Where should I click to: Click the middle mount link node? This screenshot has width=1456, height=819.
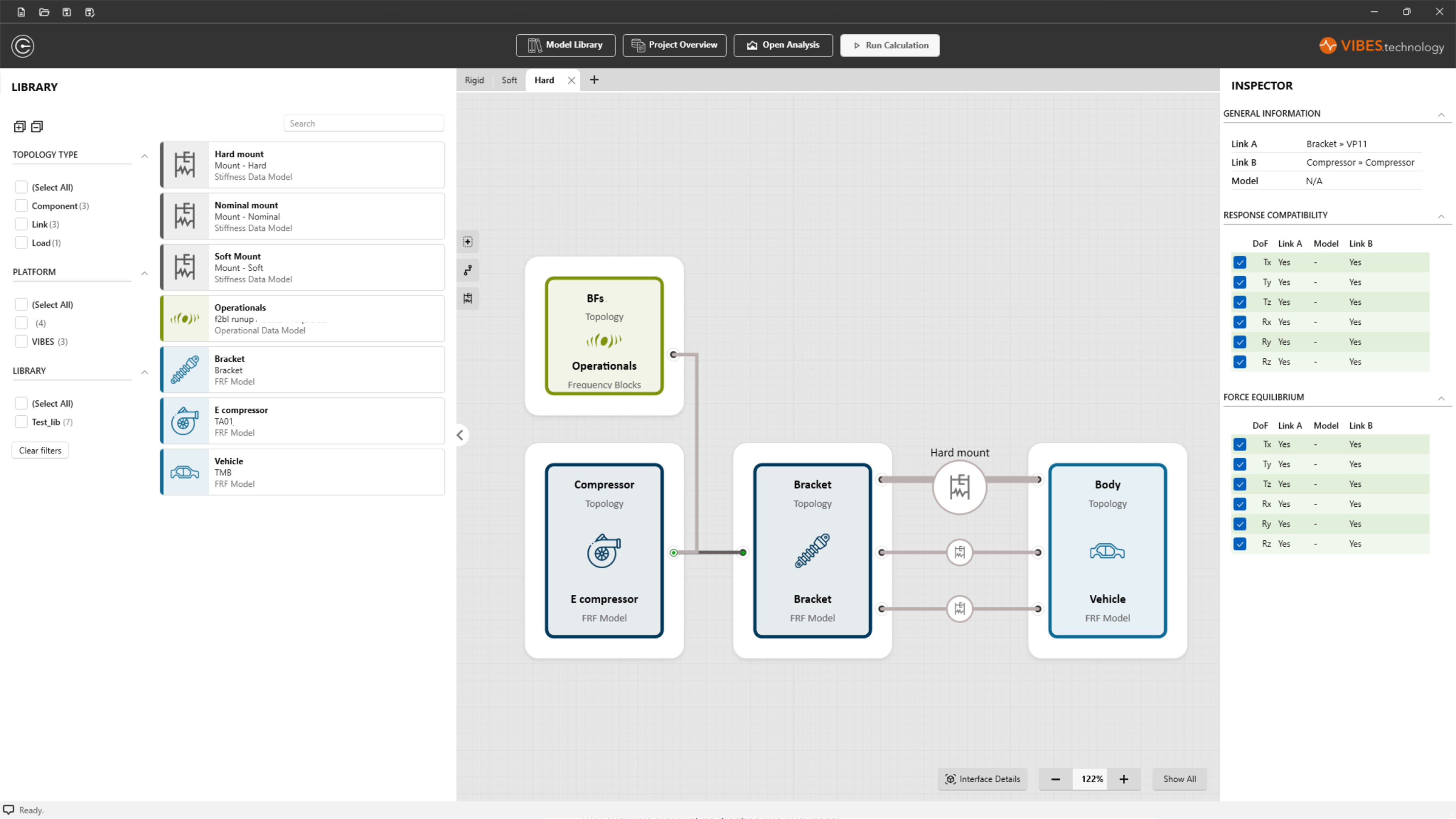point(960,552)
